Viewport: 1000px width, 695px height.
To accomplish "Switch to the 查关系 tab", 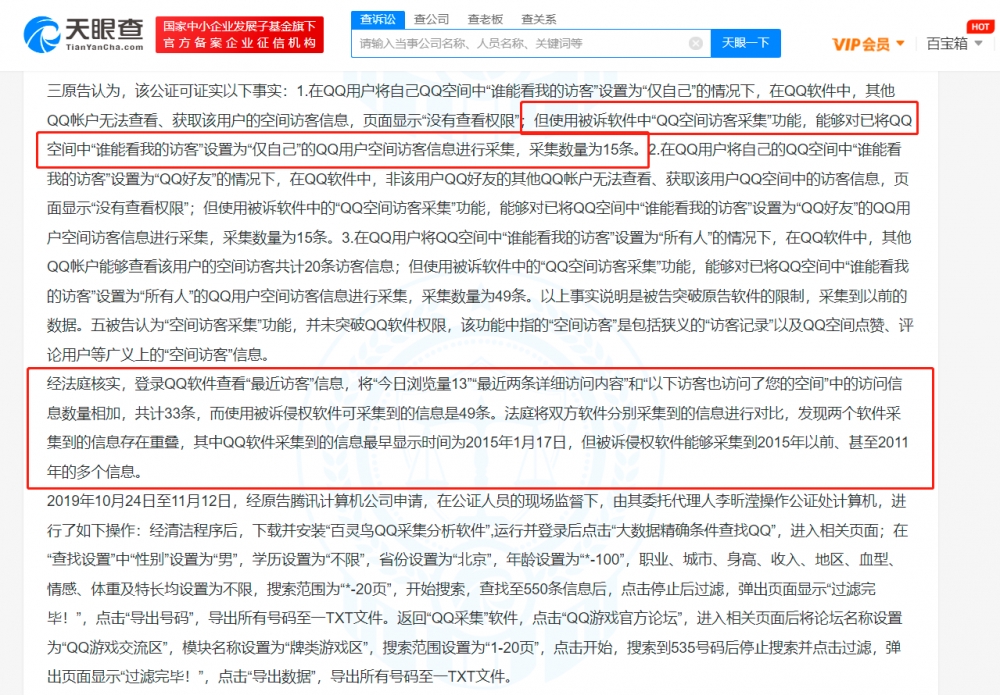I will pyautogui.click(x=538, y=20).
